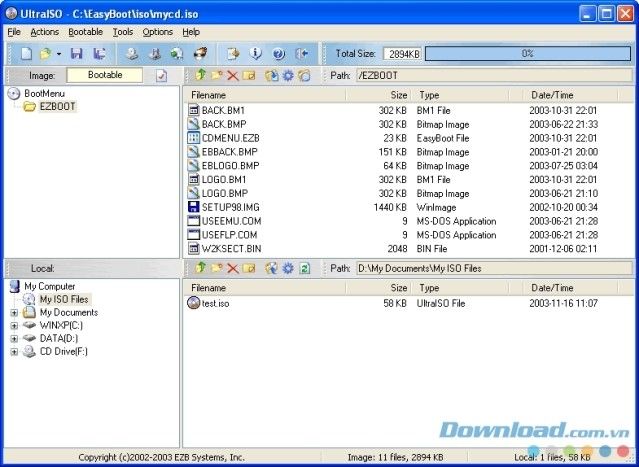
Task: Open the Options menu
Action: point(157,32)
